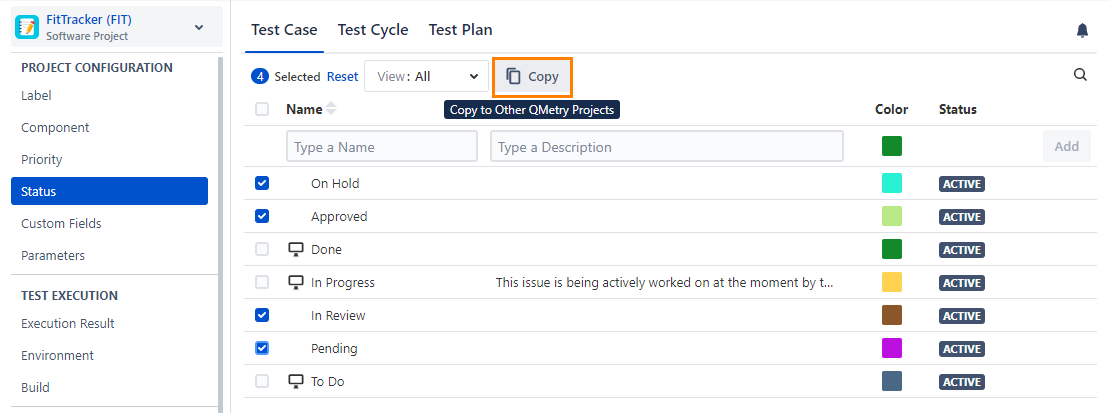Uncheck the On Hold checkbox
This screenshot has width=1110, height=413.
pyautogui.click(x=262, y=183)
